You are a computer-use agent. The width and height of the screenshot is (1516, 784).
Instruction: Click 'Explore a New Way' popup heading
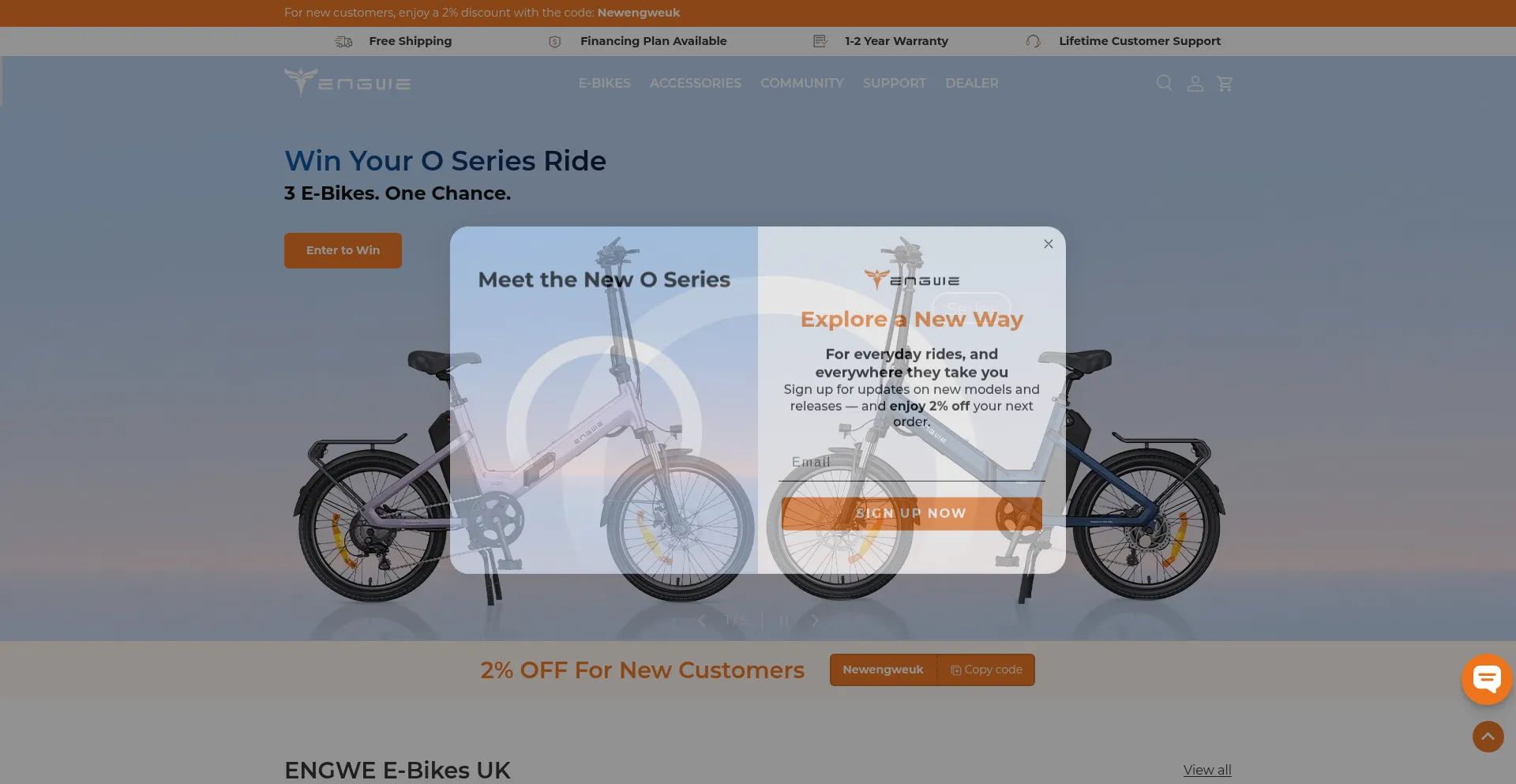tap(911, 319)
